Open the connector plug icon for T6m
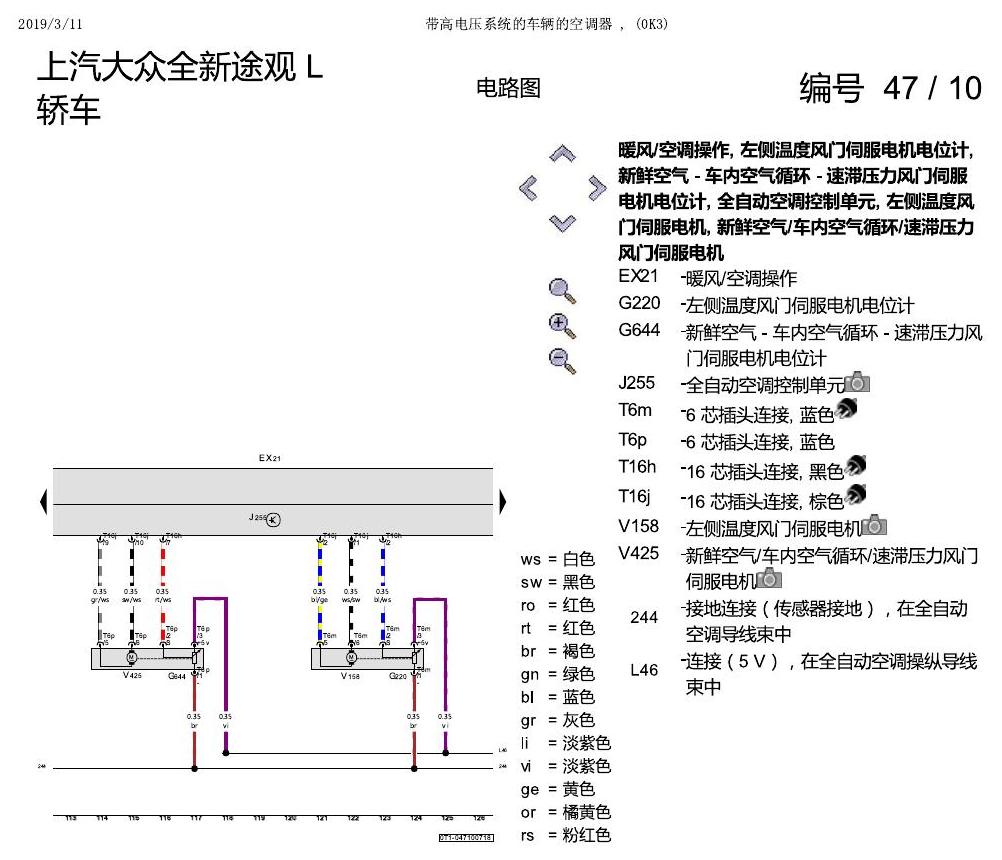 [x=847, y=409]
